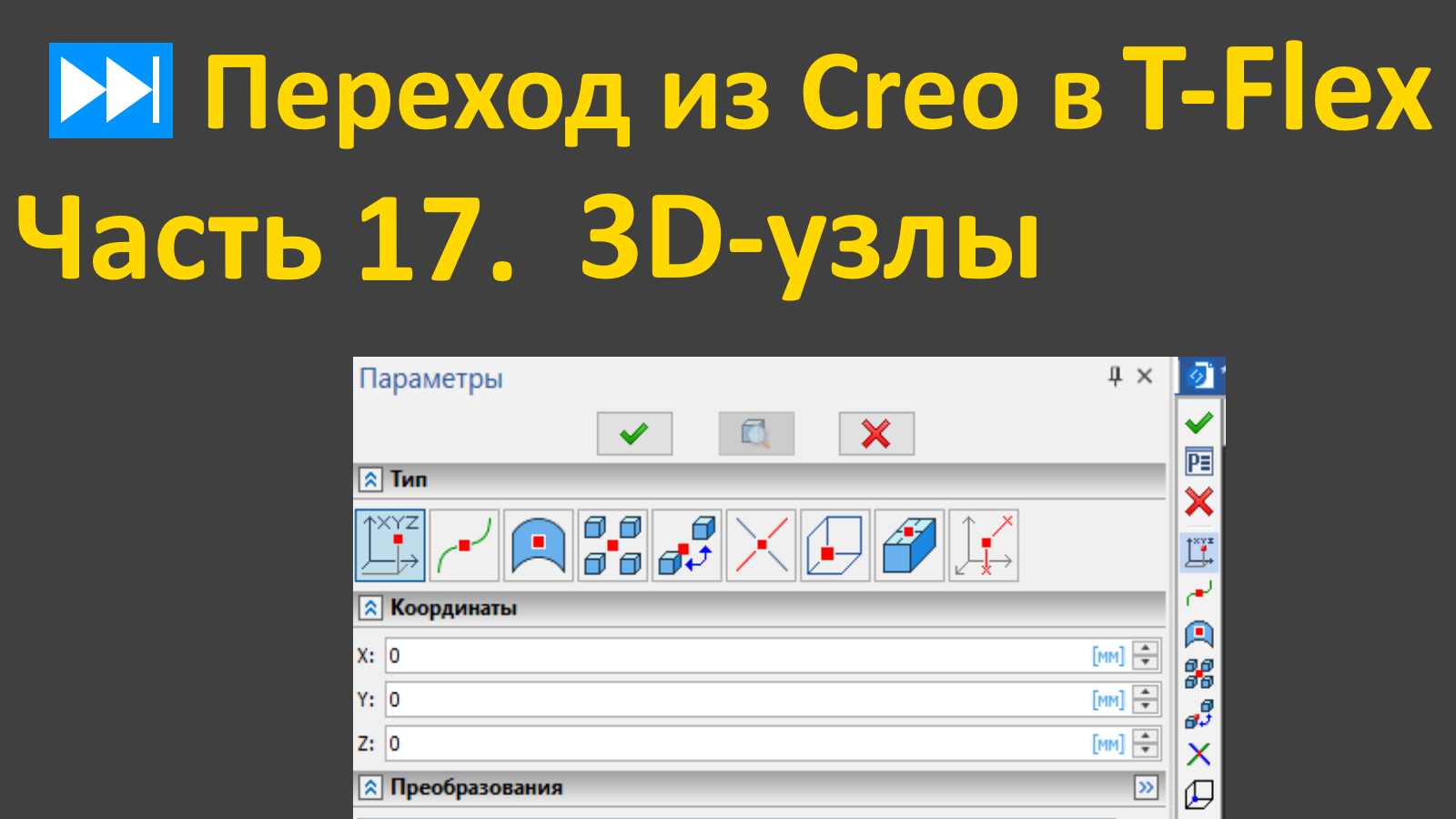This screenshot has width=1456, height=819.
Task: Select four-bodies node icon in side toolbar
Action: pyautogui.click(x=1199, y=673)
